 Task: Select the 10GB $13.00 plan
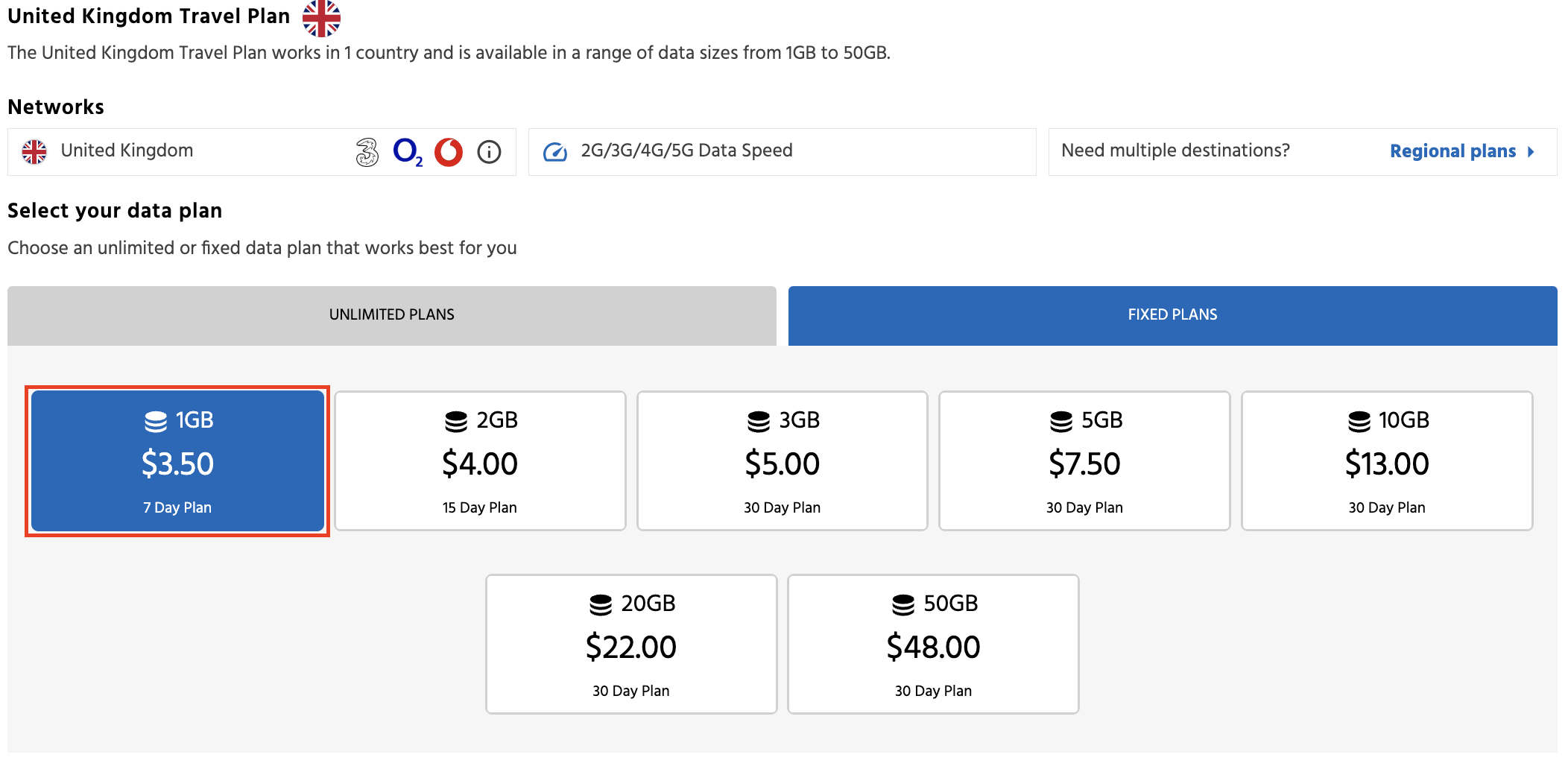(1387, 461)
